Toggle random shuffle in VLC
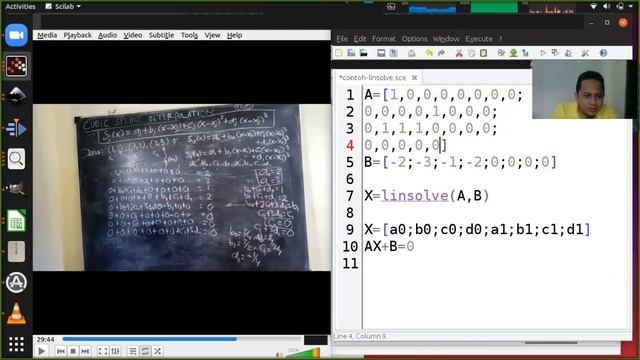The image size is (640, 360). click(158, 351)
